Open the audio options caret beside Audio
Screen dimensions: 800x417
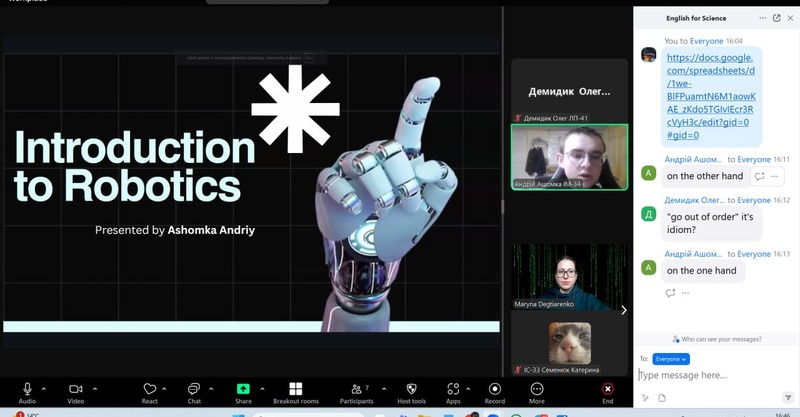point(44,389)
